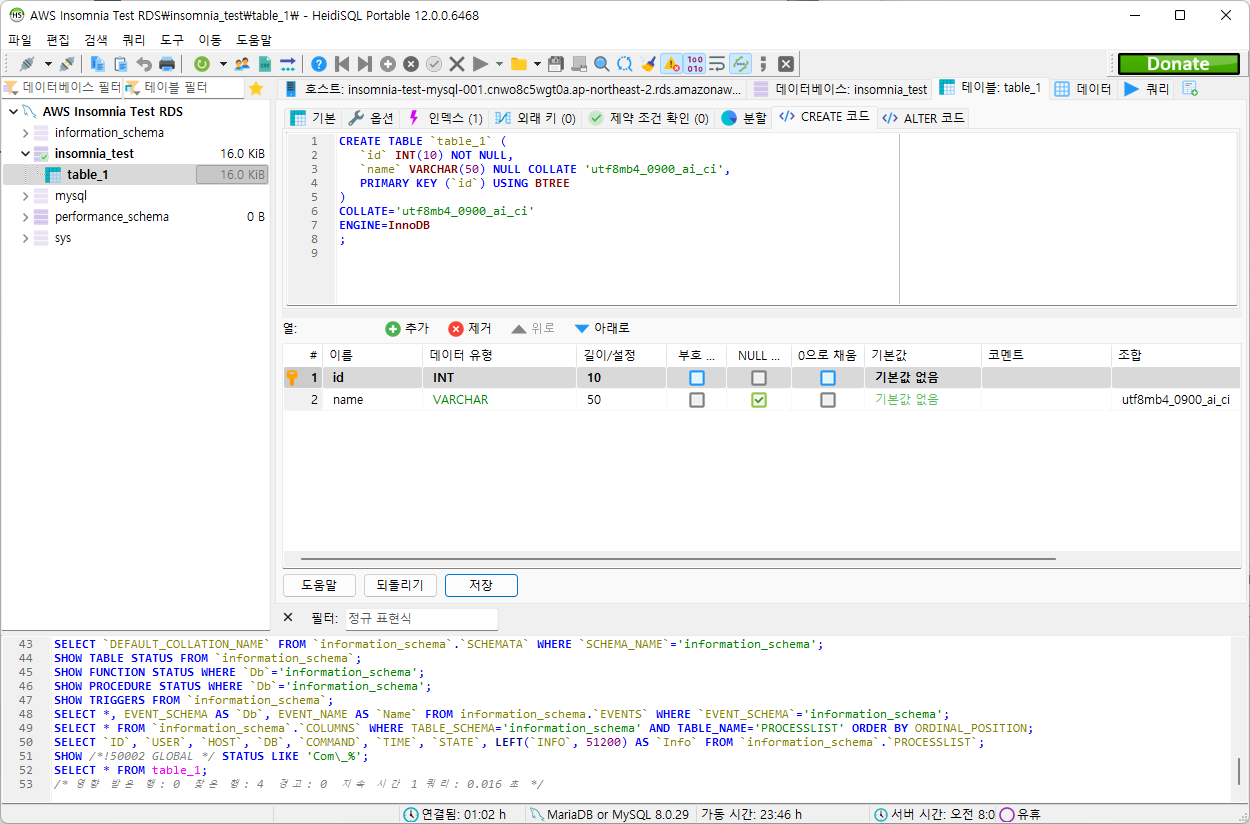Click the magnifier search text icon
This screenshot has width=1250, height=824.
tap(602, 64)
